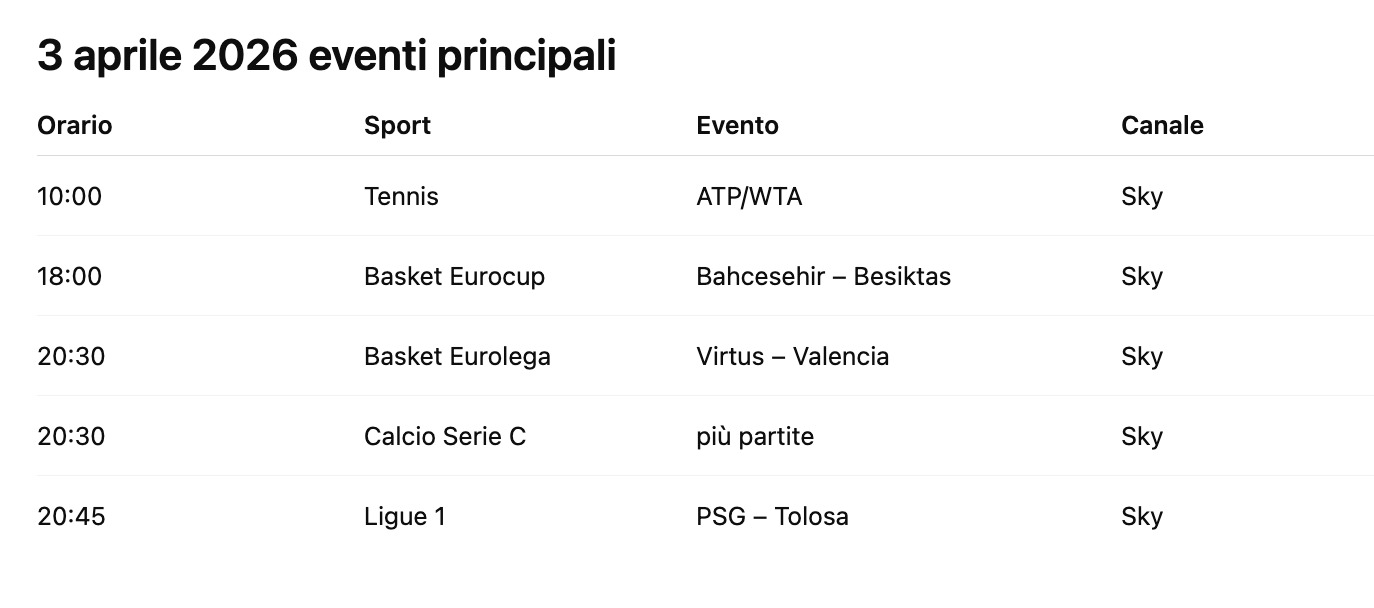This screenshot has width=1374, height=608.
Task: Click the Evento column header
Action: pos(737,126)
